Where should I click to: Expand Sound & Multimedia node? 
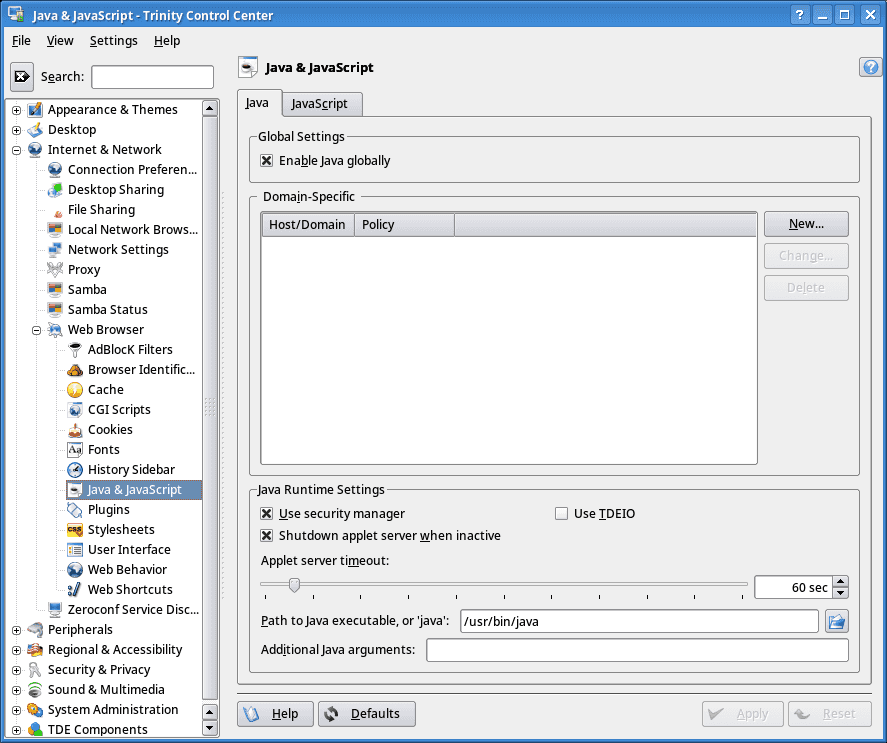pos(16,690)
